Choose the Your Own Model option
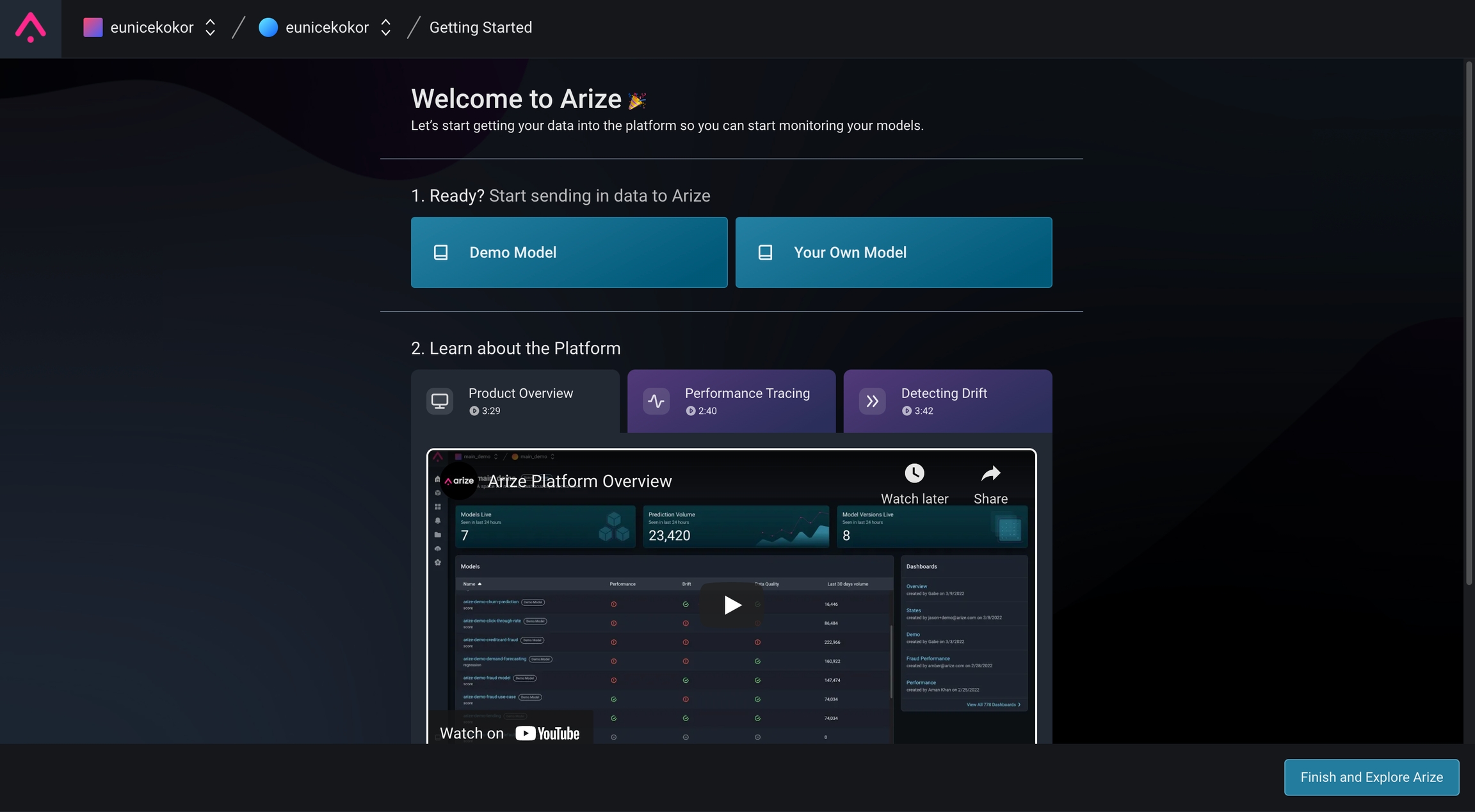Viewport: 1475px width, 812px height. [x=893, y=252]
